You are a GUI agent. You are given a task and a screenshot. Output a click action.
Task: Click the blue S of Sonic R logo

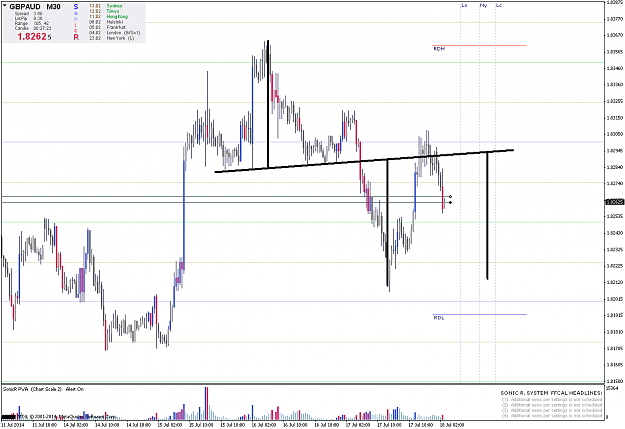pyautogui.click(x=76, y=7)
